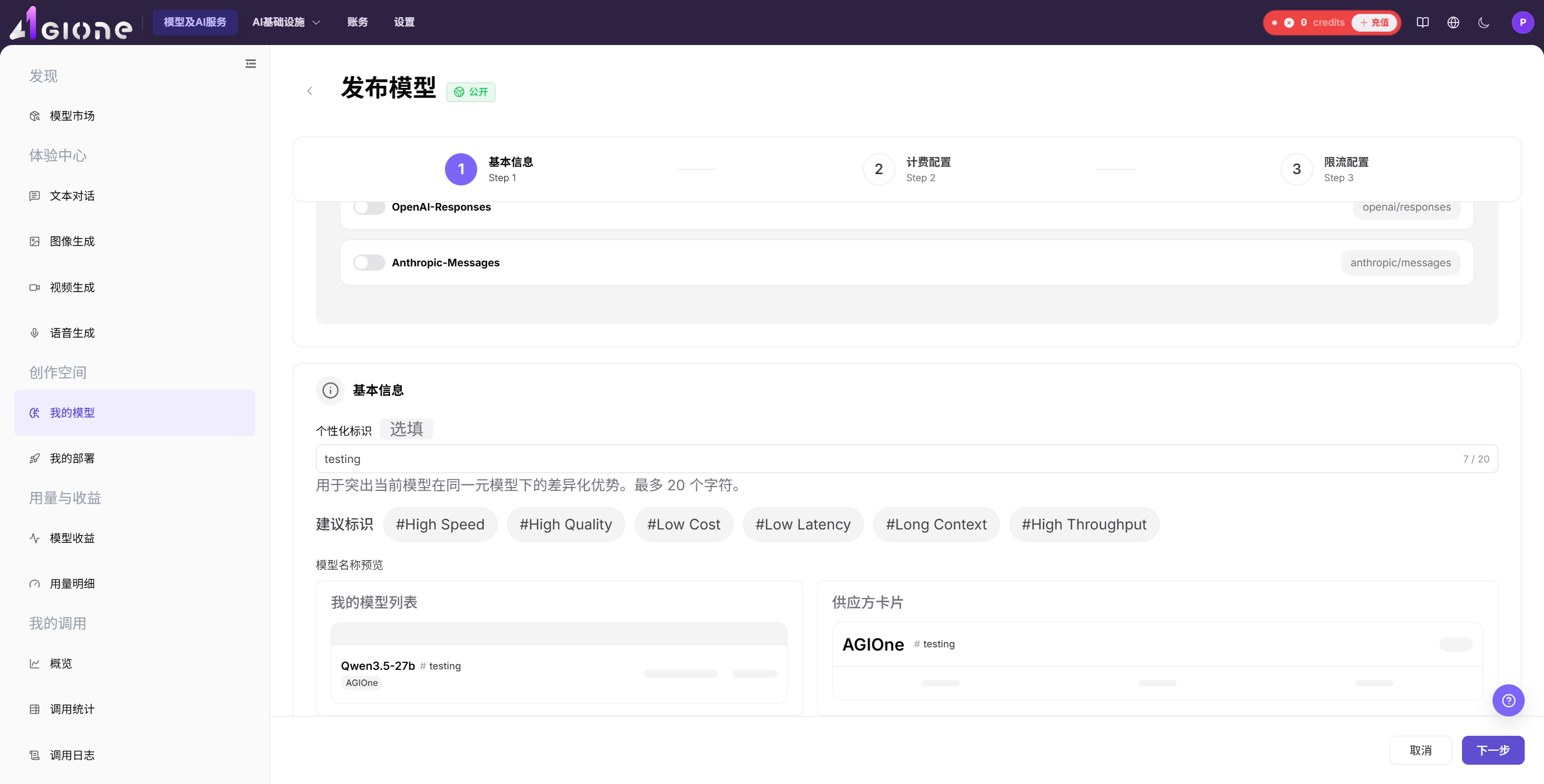Viewport: 1544px width, 784px height.
Task: Open 调用日志 in sidebar
Action: (135, 755)
